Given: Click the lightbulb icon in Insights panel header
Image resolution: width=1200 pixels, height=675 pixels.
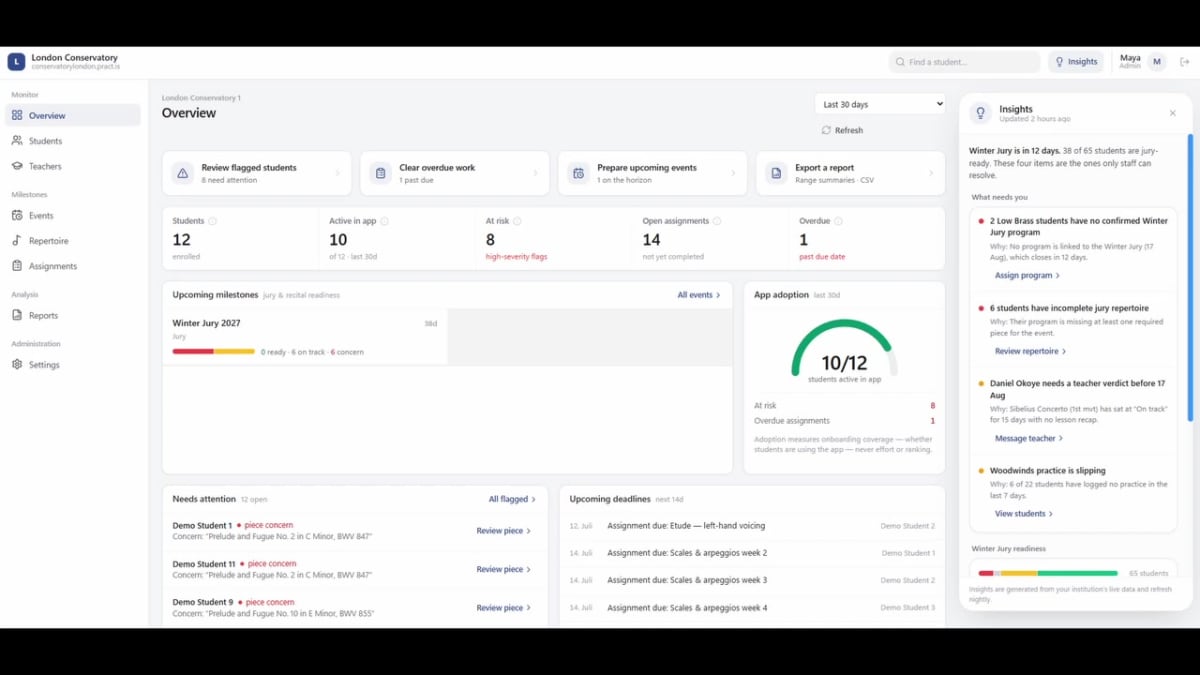Looking at the screenshot, I should pos(980,113).
